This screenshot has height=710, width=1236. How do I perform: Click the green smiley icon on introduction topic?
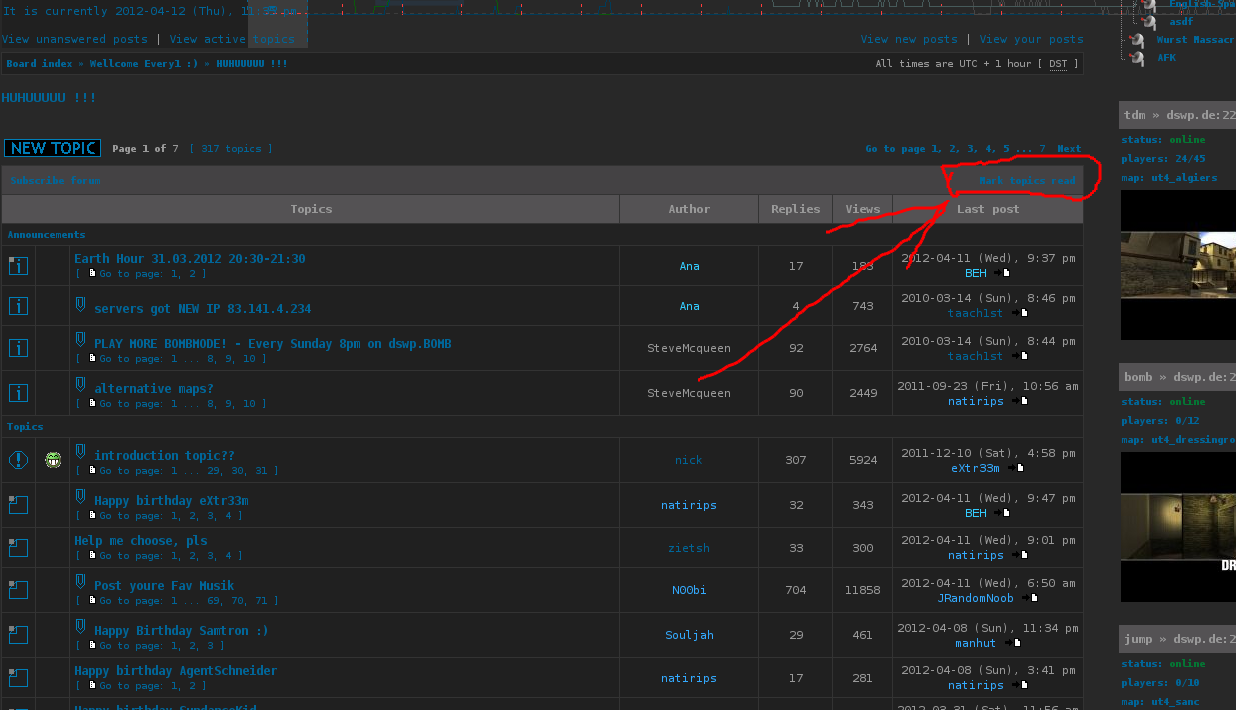[x=53, y=460]
